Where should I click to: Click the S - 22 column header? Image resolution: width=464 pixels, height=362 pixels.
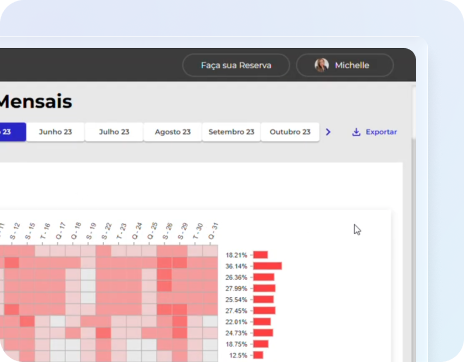(x=106, y=231)
